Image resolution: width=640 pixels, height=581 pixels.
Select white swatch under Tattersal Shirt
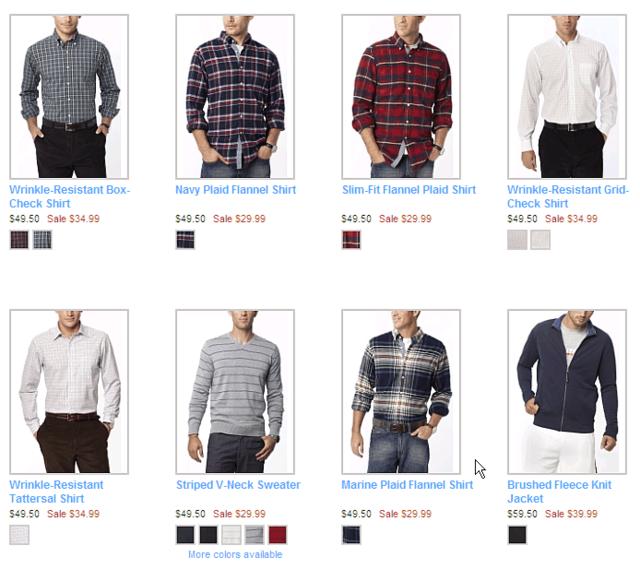pos(19,535)
